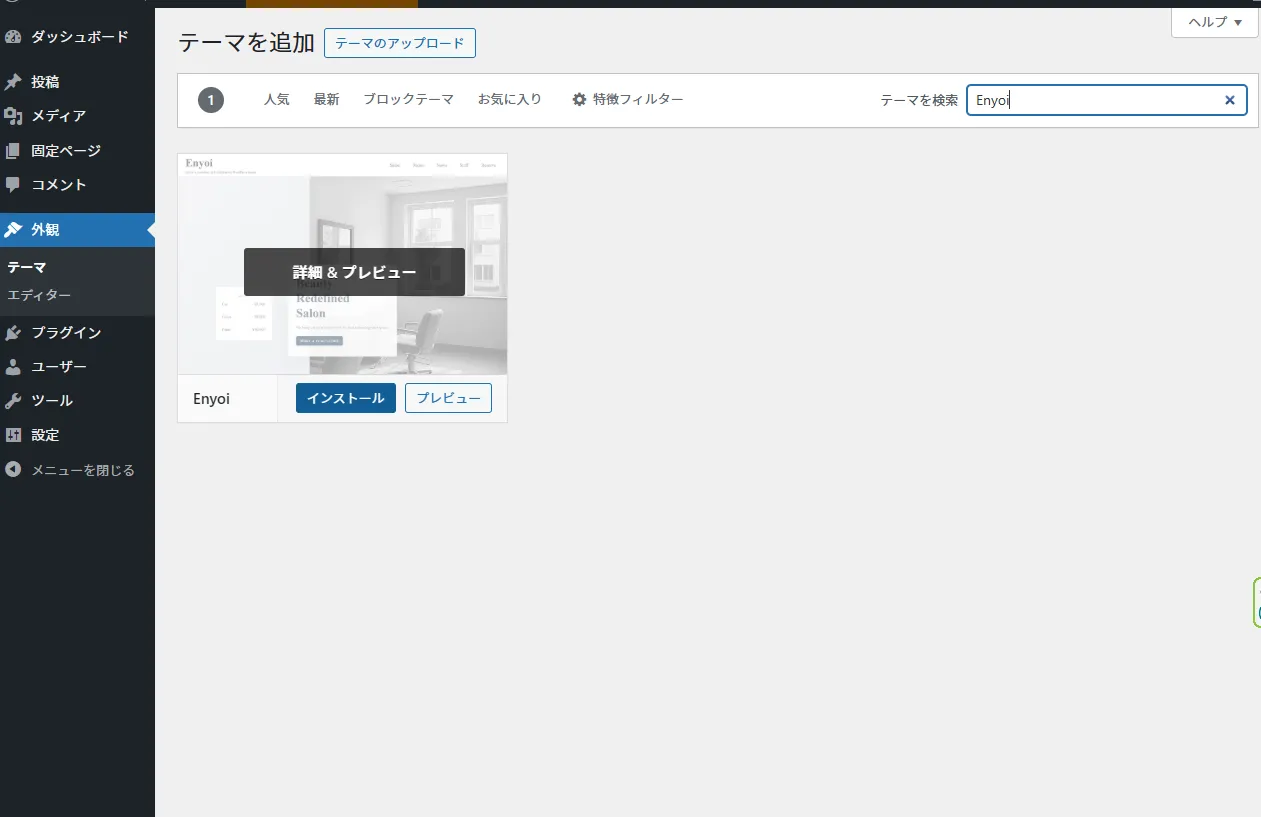Image resolution: width=1261 pixels, height=817 pixels.
Task: Open Media via its sidebar icon
Action: click(13, 116)
